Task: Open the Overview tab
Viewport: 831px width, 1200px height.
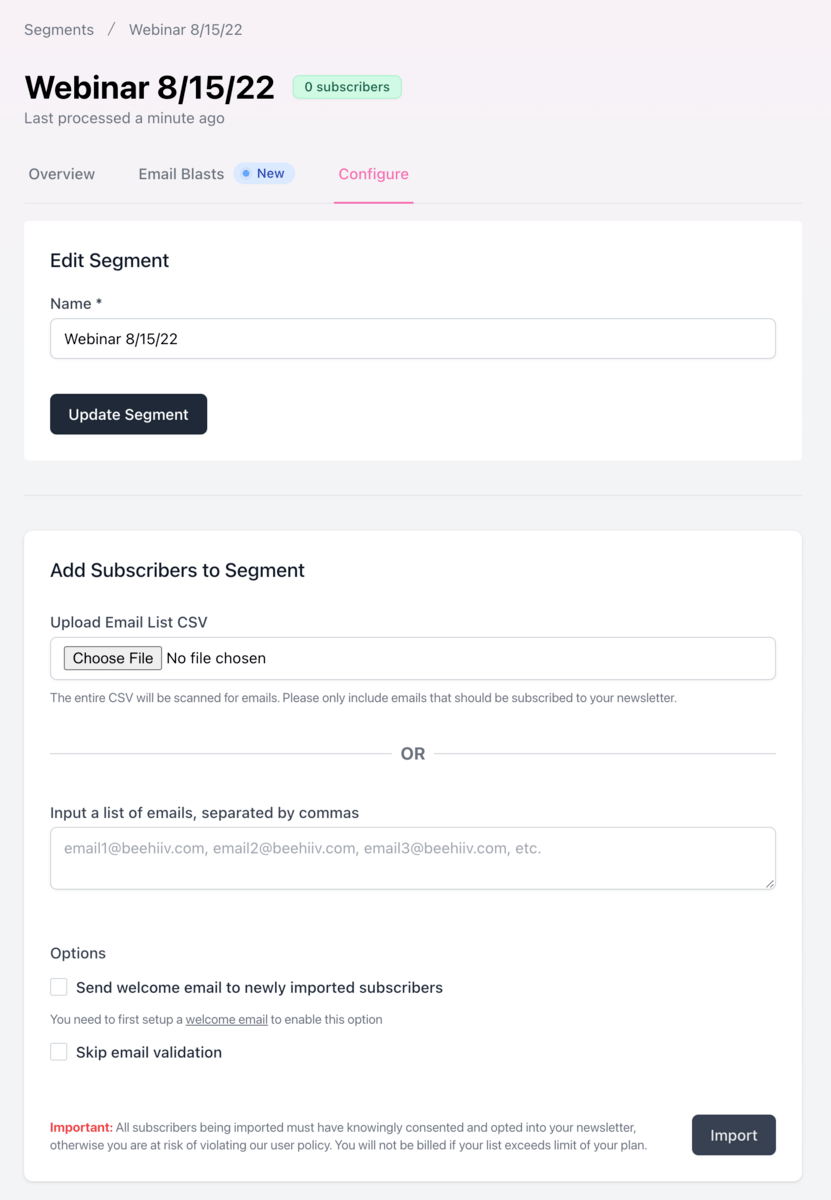Action: click(x=62, y=174)
